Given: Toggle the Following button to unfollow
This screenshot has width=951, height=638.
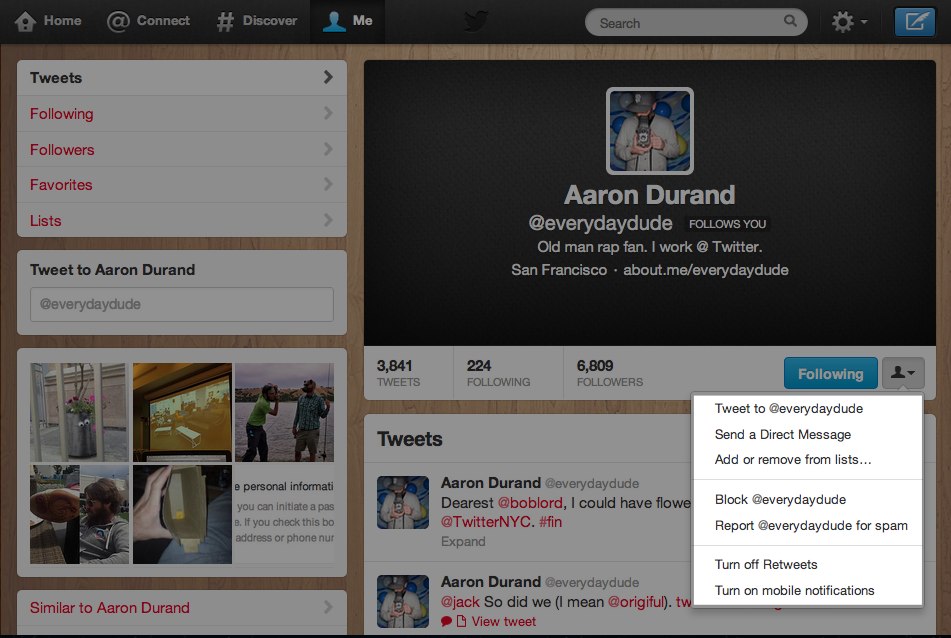Looking at the screenshot, I should tap(830, 373).
